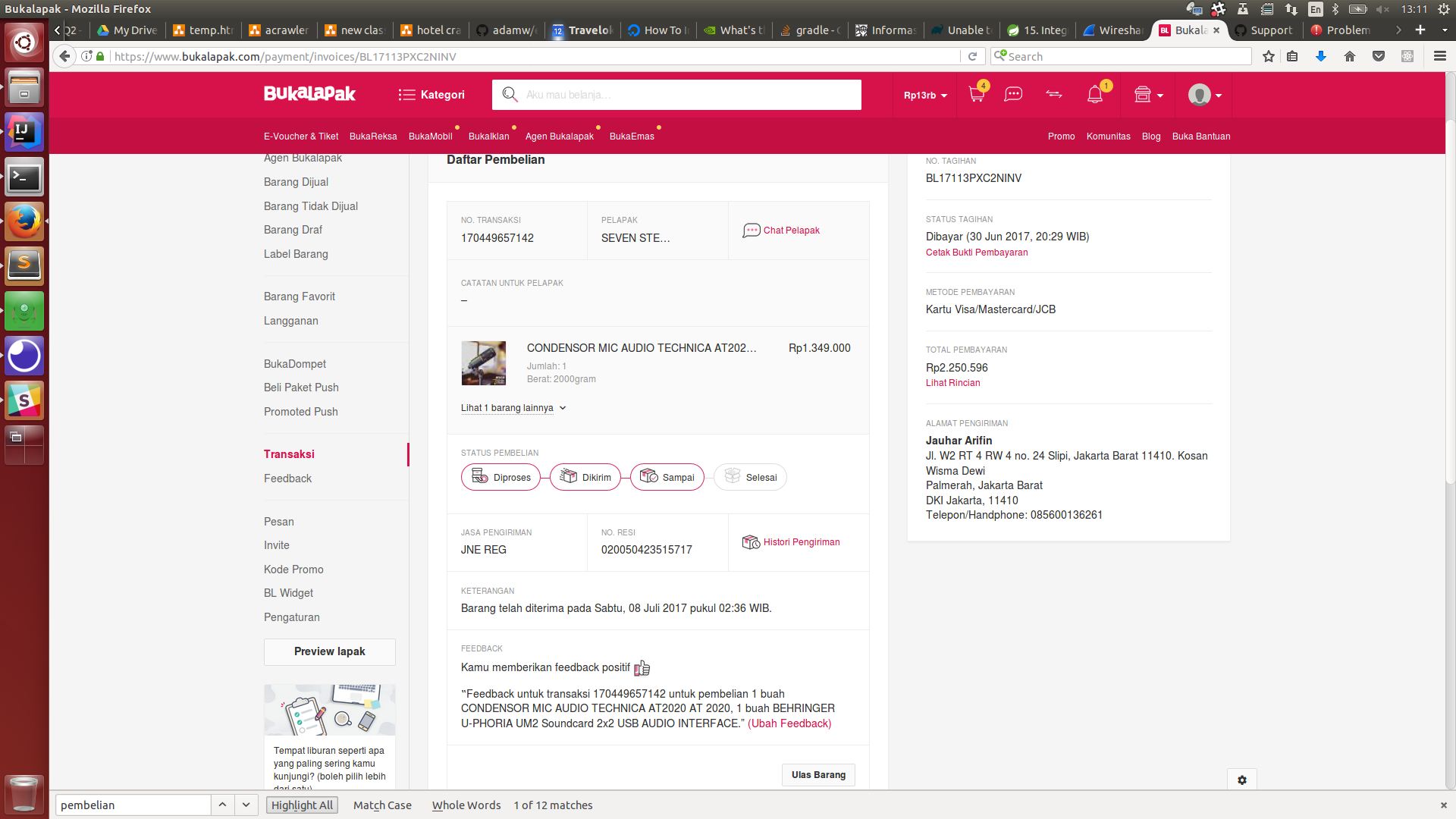Open IntelliJ IDEA from the launcher
This screenshot has width=1456, height=819.
click(24, 132)
